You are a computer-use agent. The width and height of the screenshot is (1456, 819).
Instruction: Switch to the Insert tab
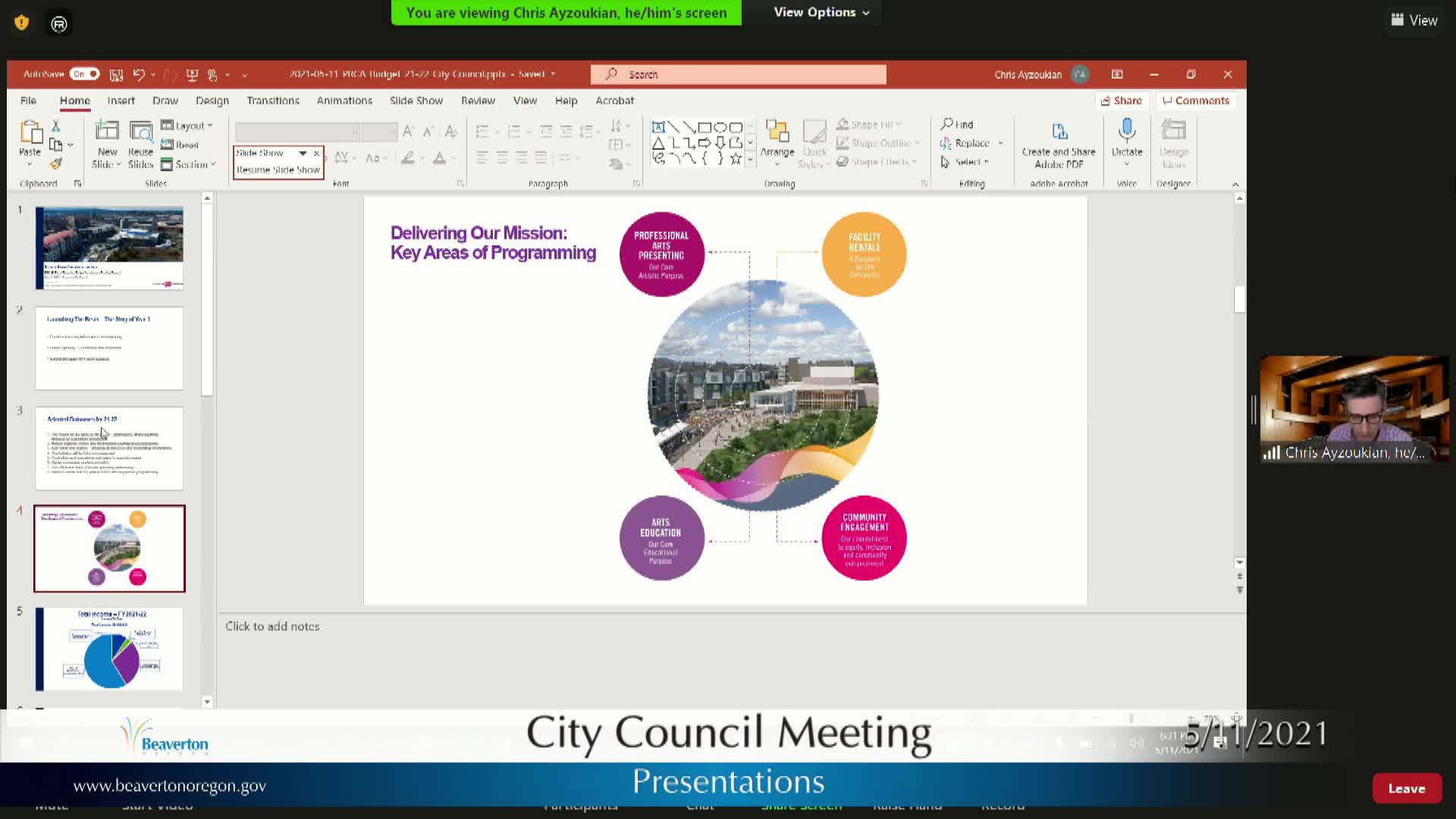(x=121, y=100)
